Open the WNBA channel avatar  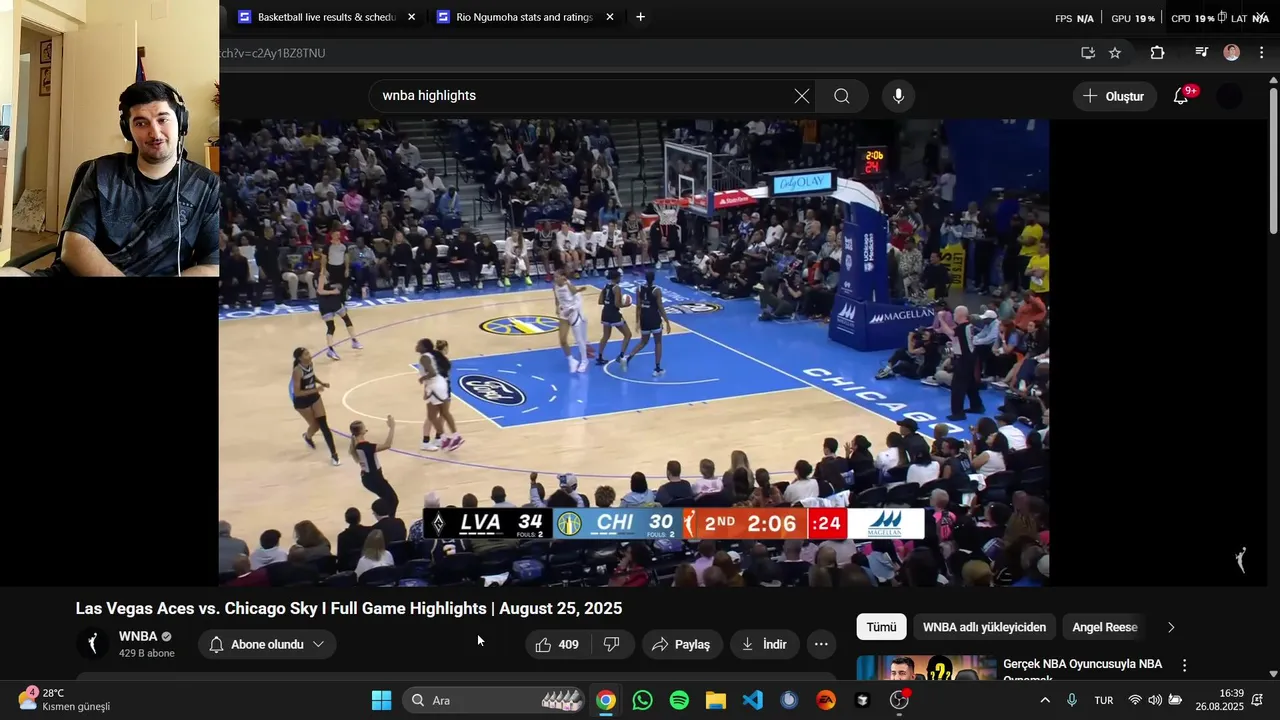coord(93,644)
